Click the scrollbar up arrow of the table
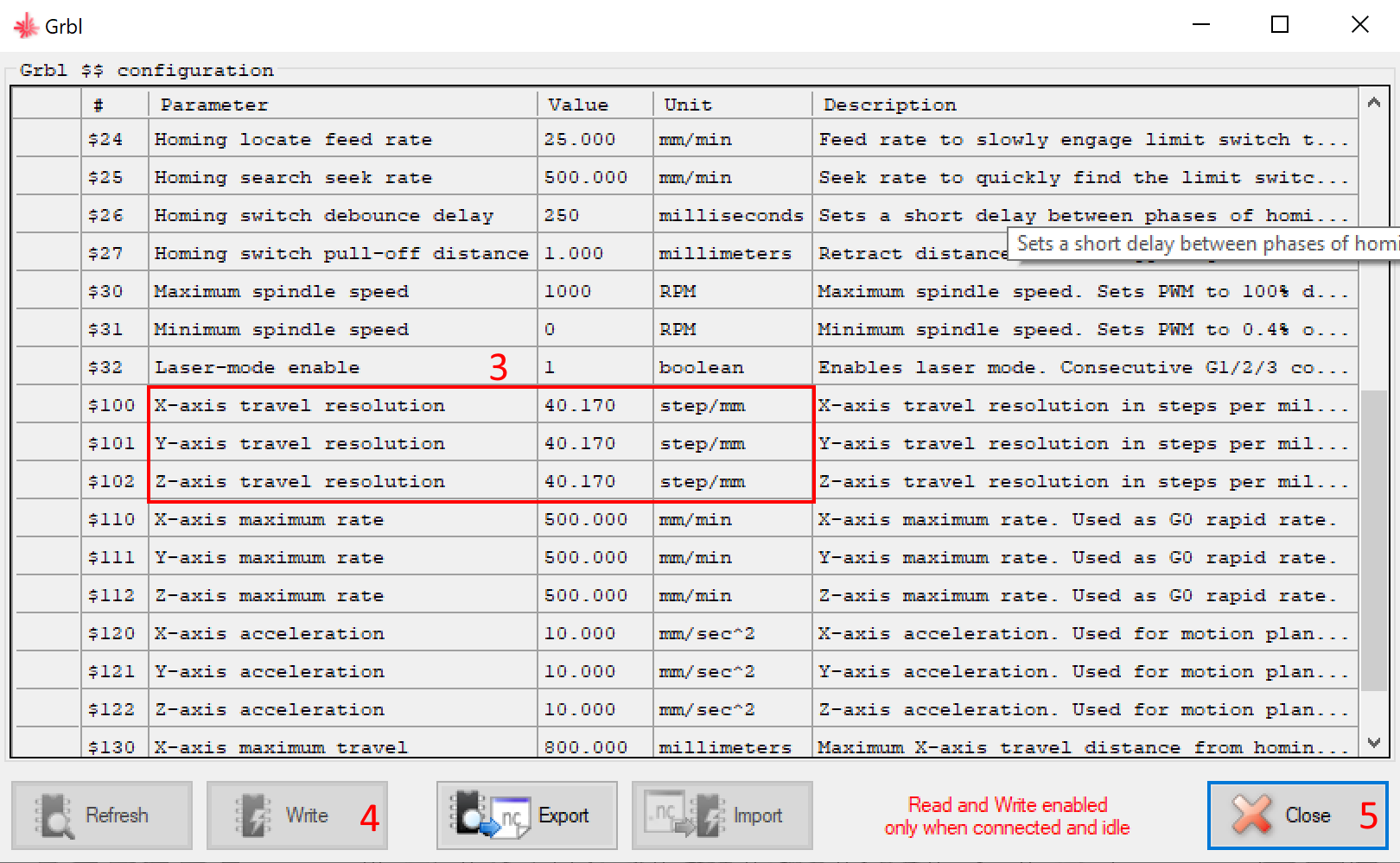 [1374, 103]
